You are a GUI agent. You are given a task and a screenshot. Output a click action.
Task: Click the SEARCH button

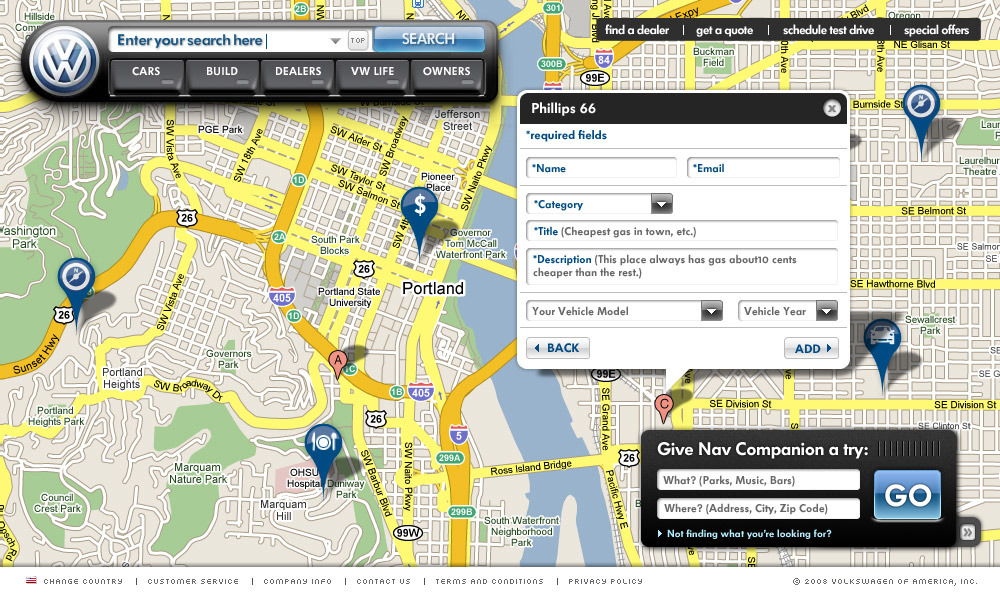(429, 40)
